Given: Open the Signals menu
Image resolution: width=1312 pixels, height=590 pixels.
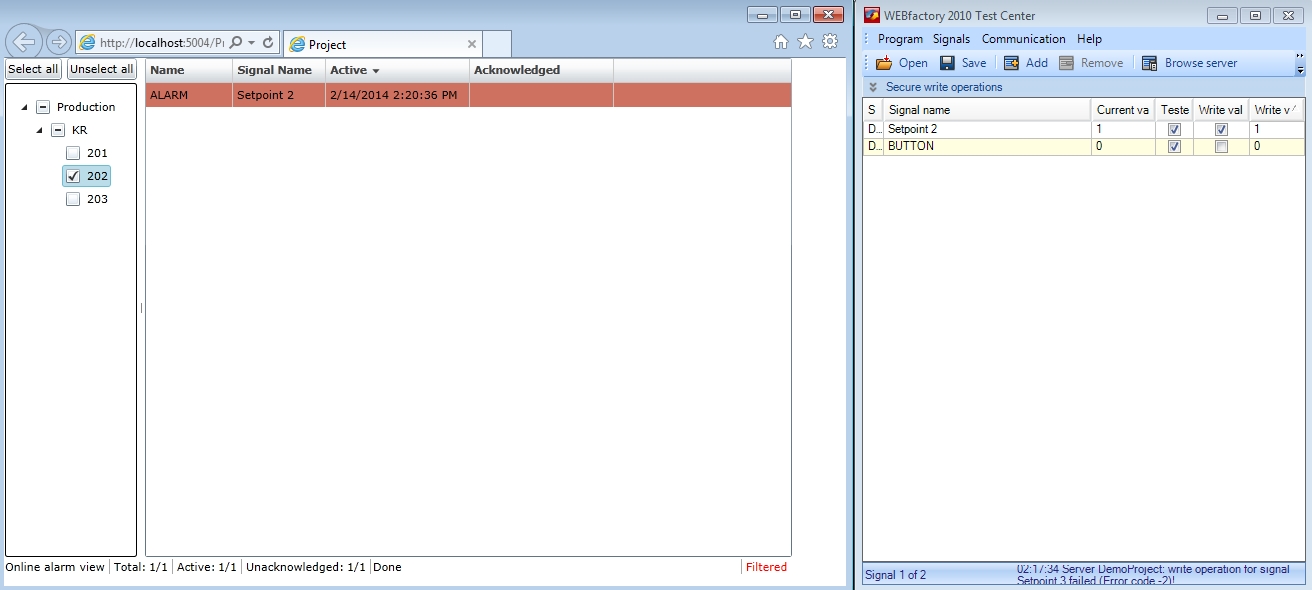Looking at the screenshot, I should 951,39.
